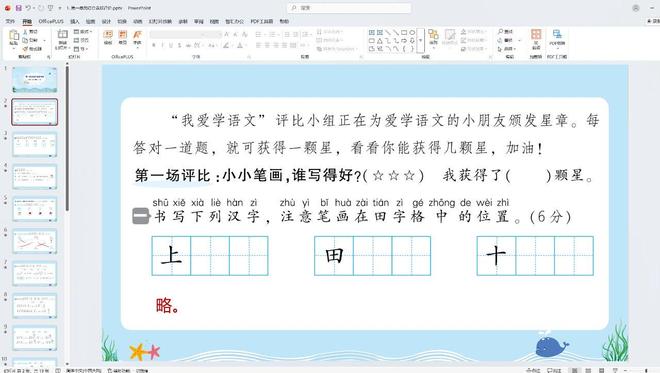The image size is (660, 373).
Task: Expand the shapes gallery More arrow
Action: pyautogui.click(x=420, y=40)
